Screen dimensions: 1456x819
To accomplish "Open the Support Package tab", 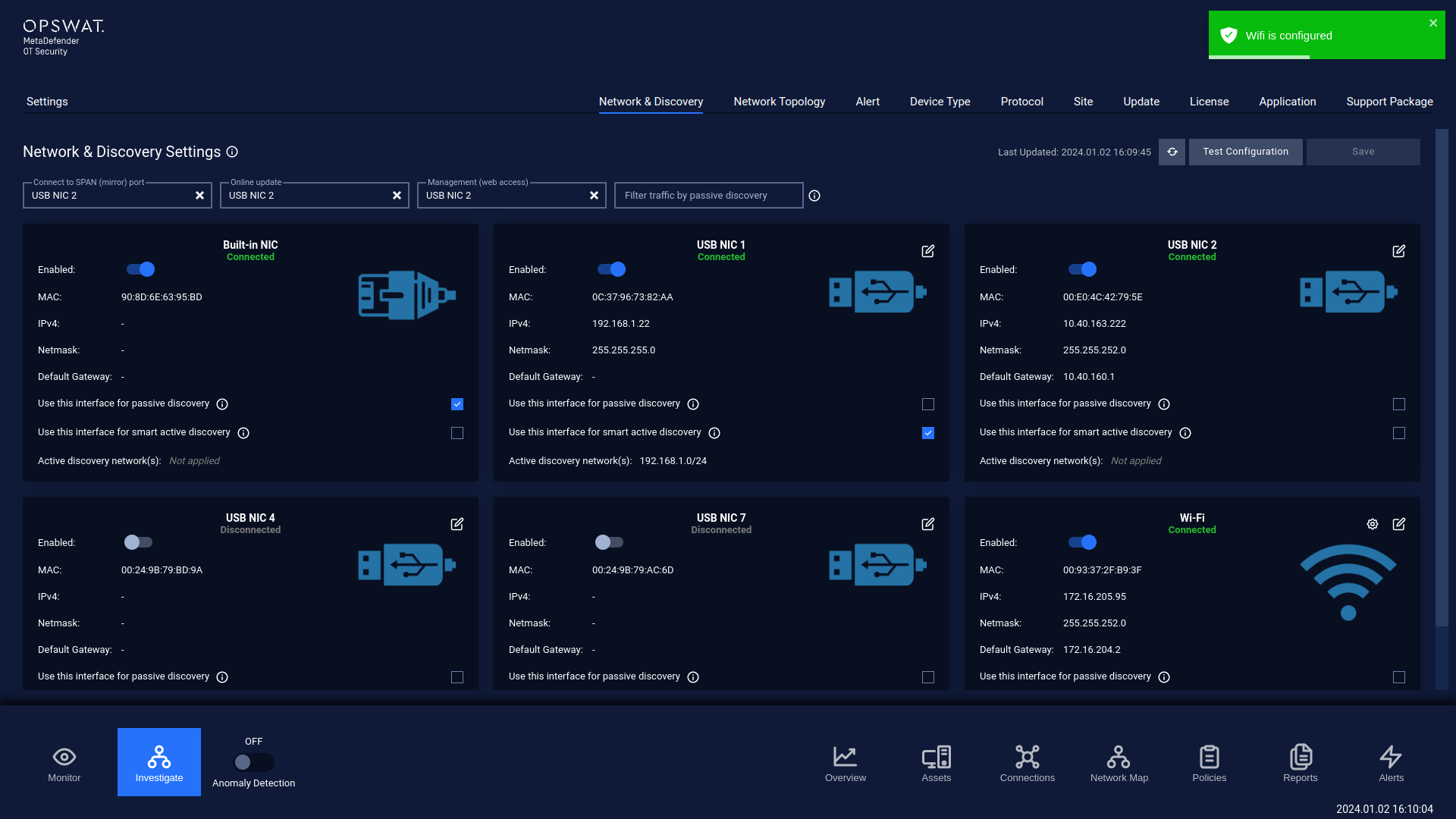I will (1389, 102).
